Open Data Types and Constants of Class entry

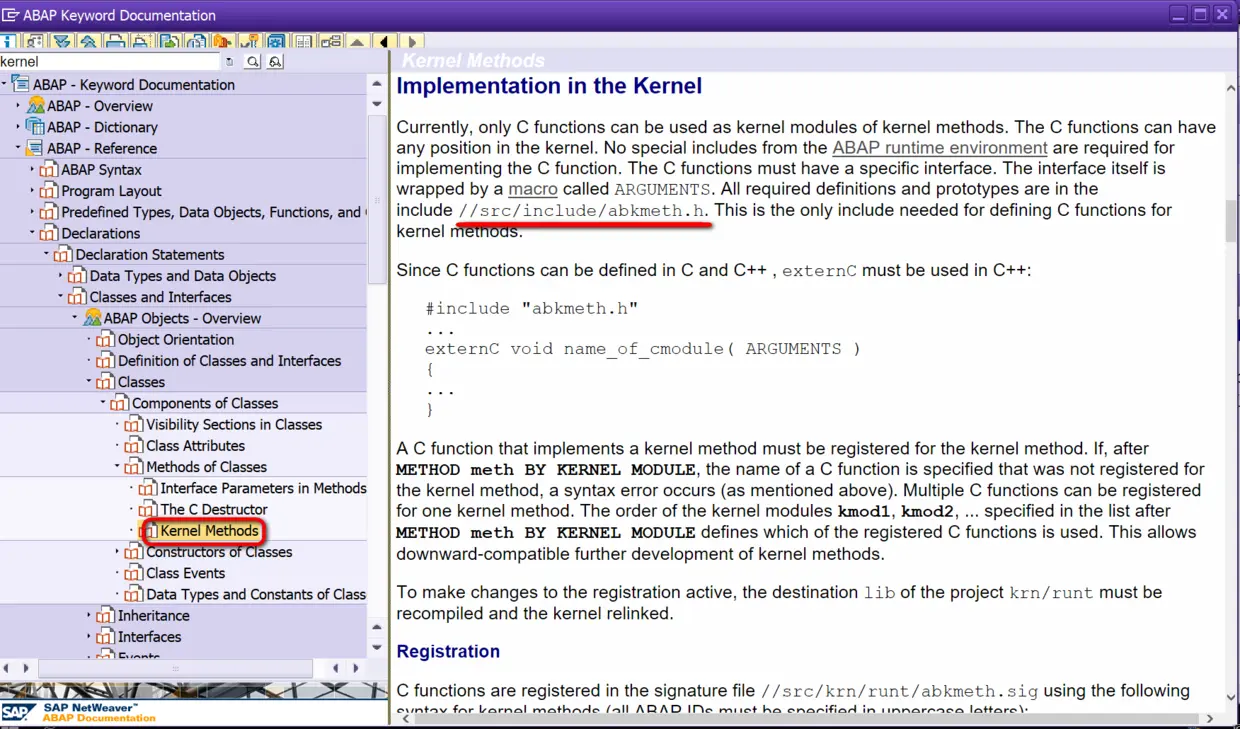coord(256,595)
